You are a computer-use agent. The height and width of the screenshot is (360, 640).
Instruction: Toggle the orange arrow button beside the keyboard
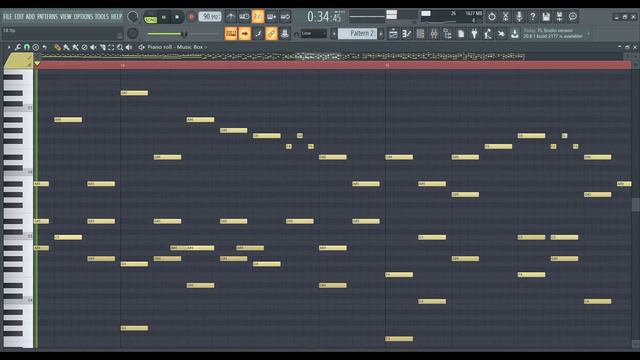tap(244, 33)
